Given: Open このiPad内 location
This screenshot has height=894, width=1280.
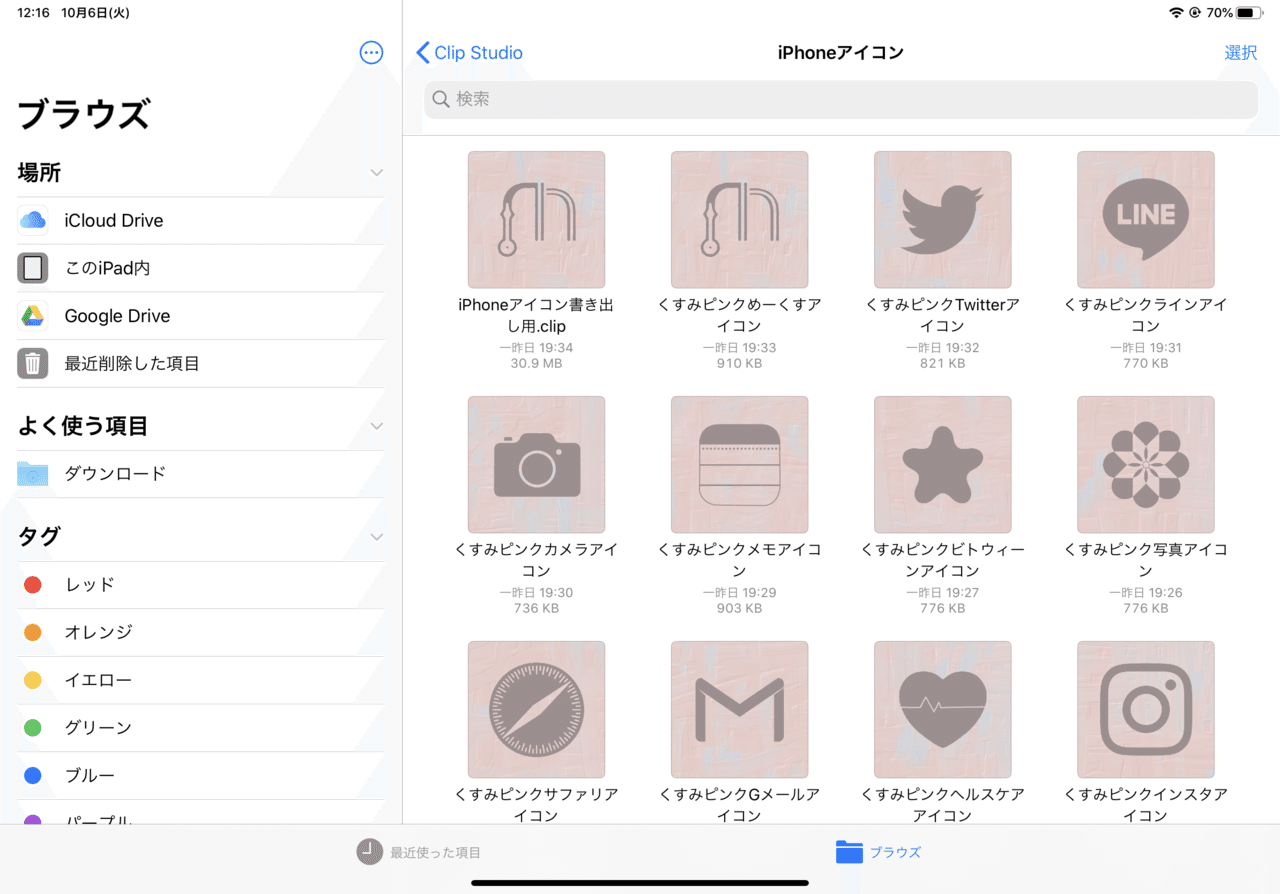Looking at the screenshot, I should tap(200, 268).
